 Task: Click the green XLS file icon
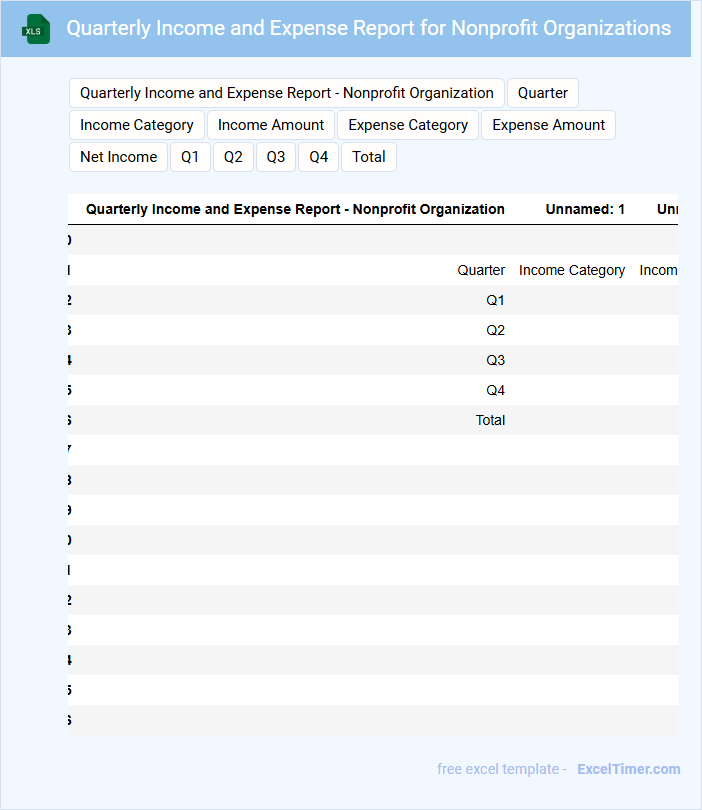pos(36,29)
